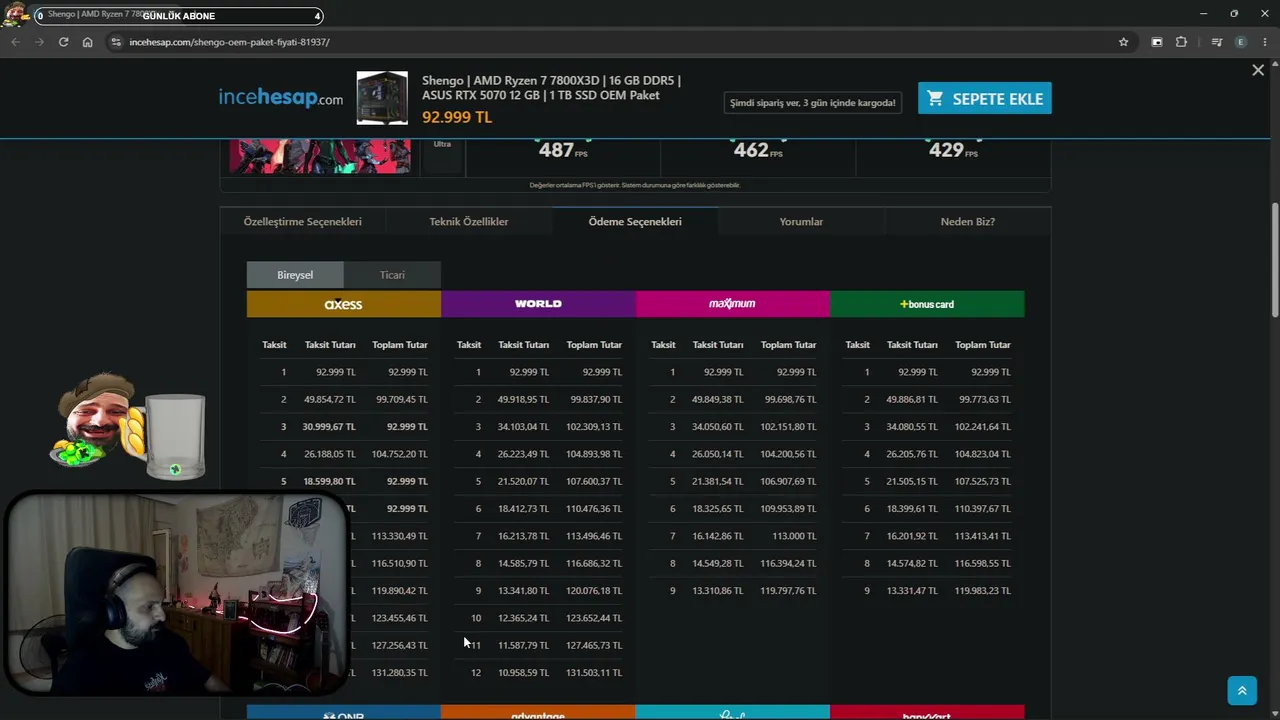Screen dimensions: 1280x720
Task: Click WORLD total 116.686,32 TL
Action: (x=594, y=563)
